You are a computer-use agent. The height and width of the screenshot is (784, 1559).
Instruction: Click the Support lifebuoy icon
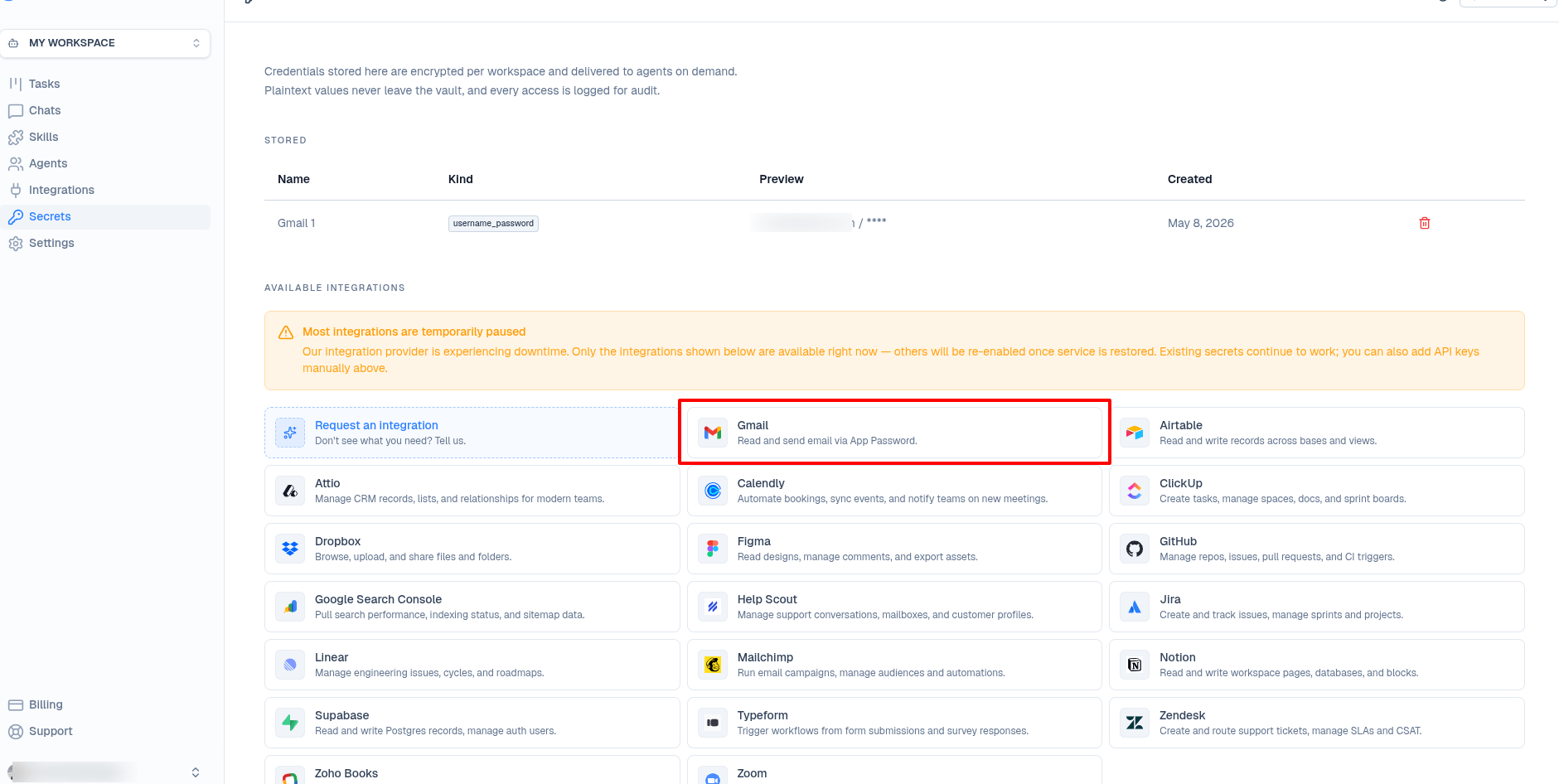(x=16, y=731)
